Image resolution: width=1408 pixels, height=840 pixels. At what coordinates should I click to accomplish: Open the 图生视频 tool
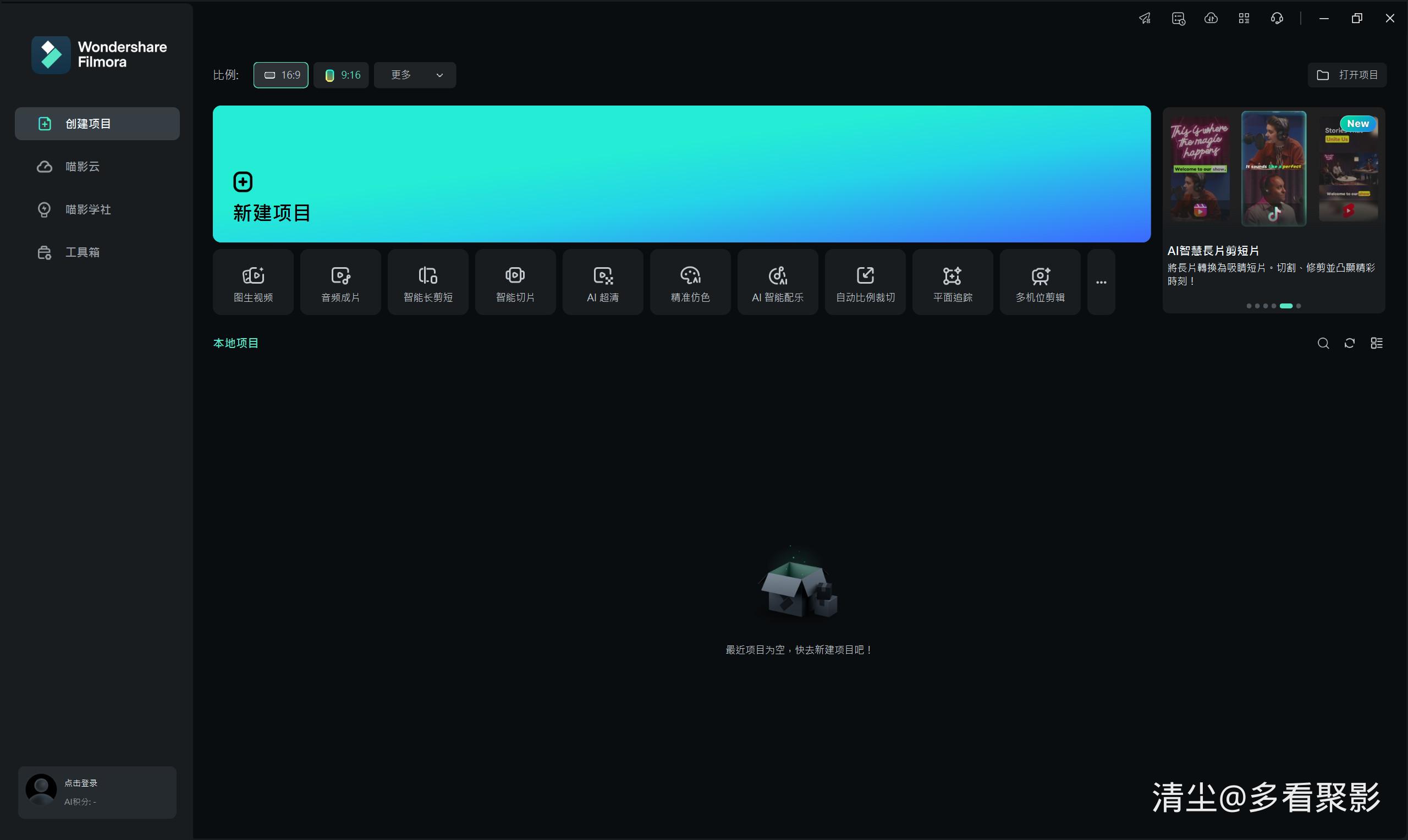click(253, 282)
